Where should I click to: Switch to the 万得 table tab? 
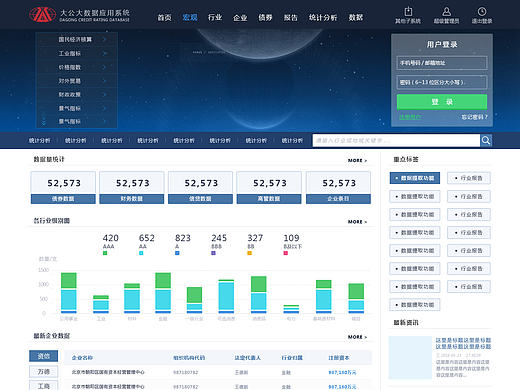click(x=43, y=371)
